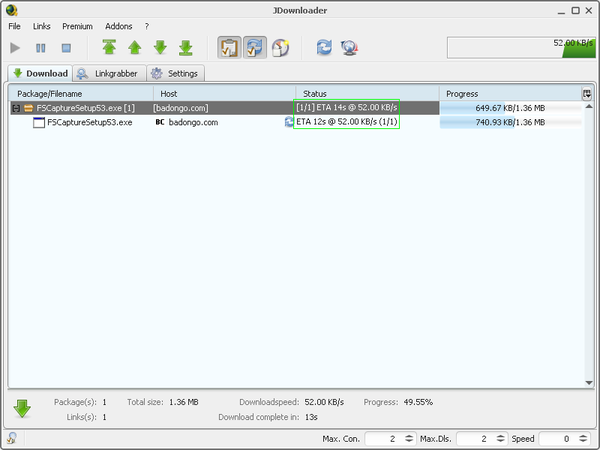
Task: Click the package folder icon for FSCaptureSetup53.exe [1]
Action: [28, 108]
